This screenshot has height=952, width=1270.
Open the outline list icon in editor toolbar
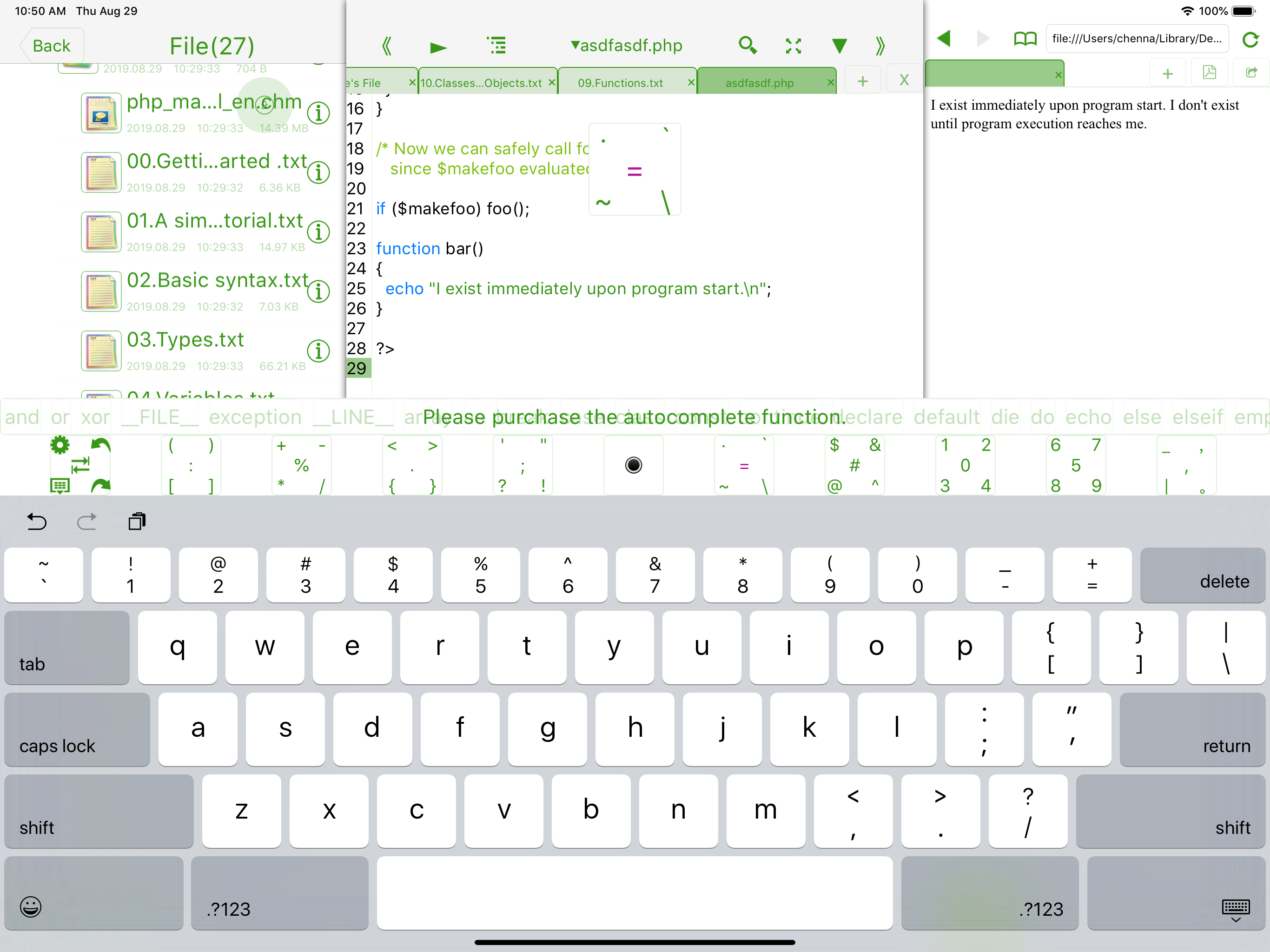click(496, 46)
